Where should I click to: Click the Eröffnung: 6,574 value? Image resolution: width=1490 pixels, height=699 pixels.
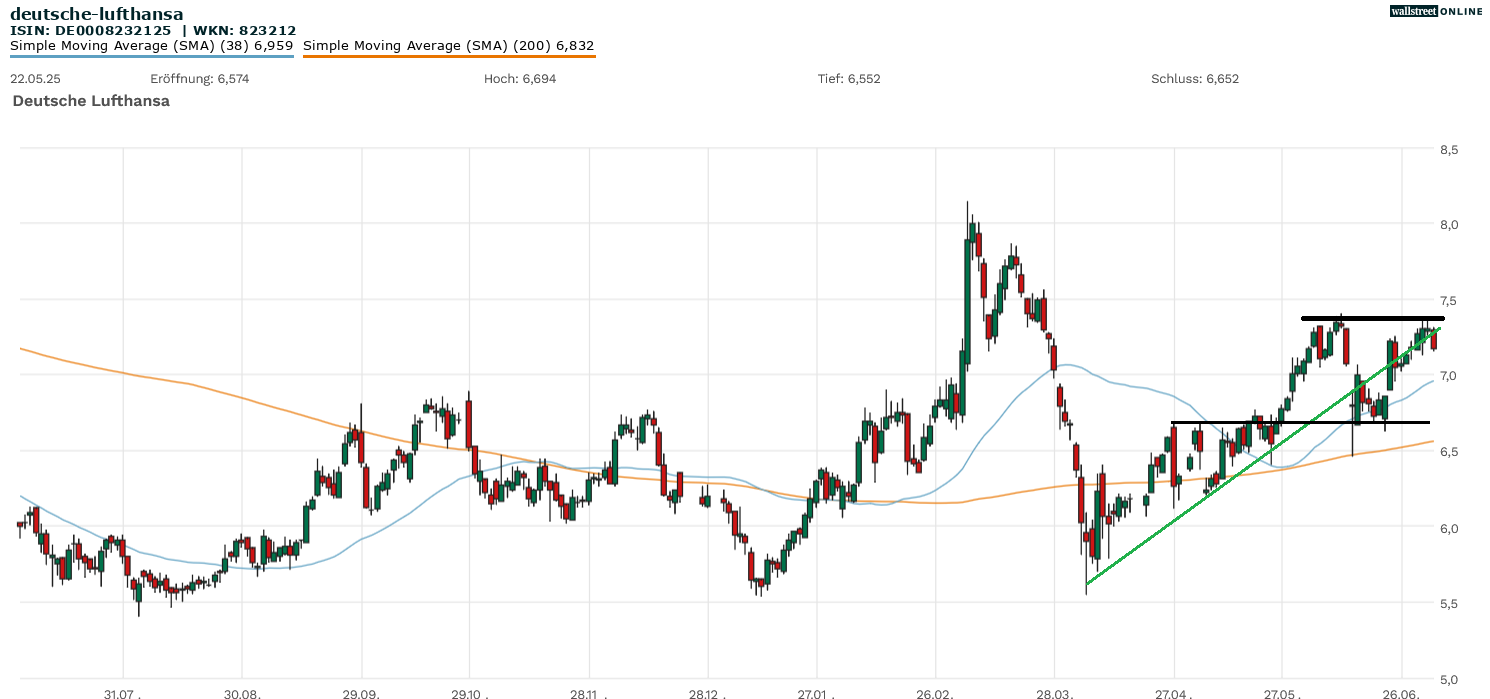tap(199, 79)
